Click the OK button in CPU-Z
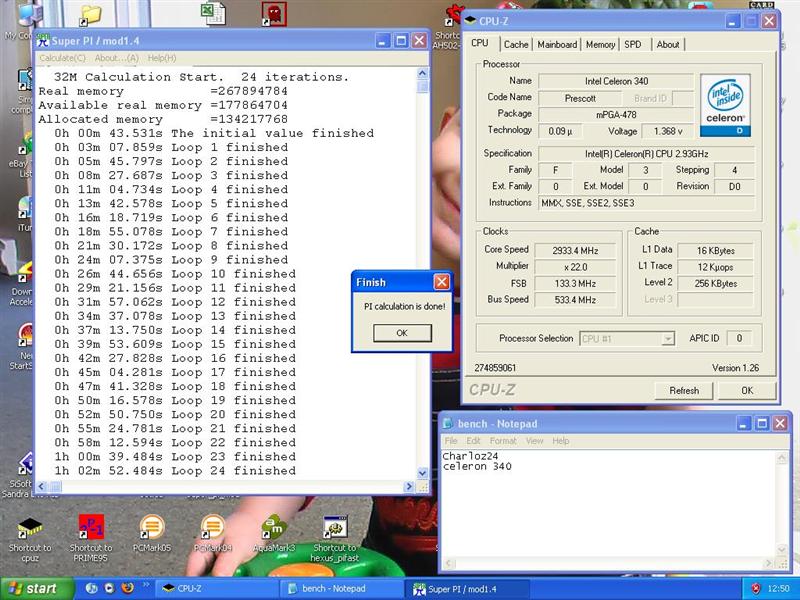This screenshot has width=800, height=600. [x=747, y=390]
